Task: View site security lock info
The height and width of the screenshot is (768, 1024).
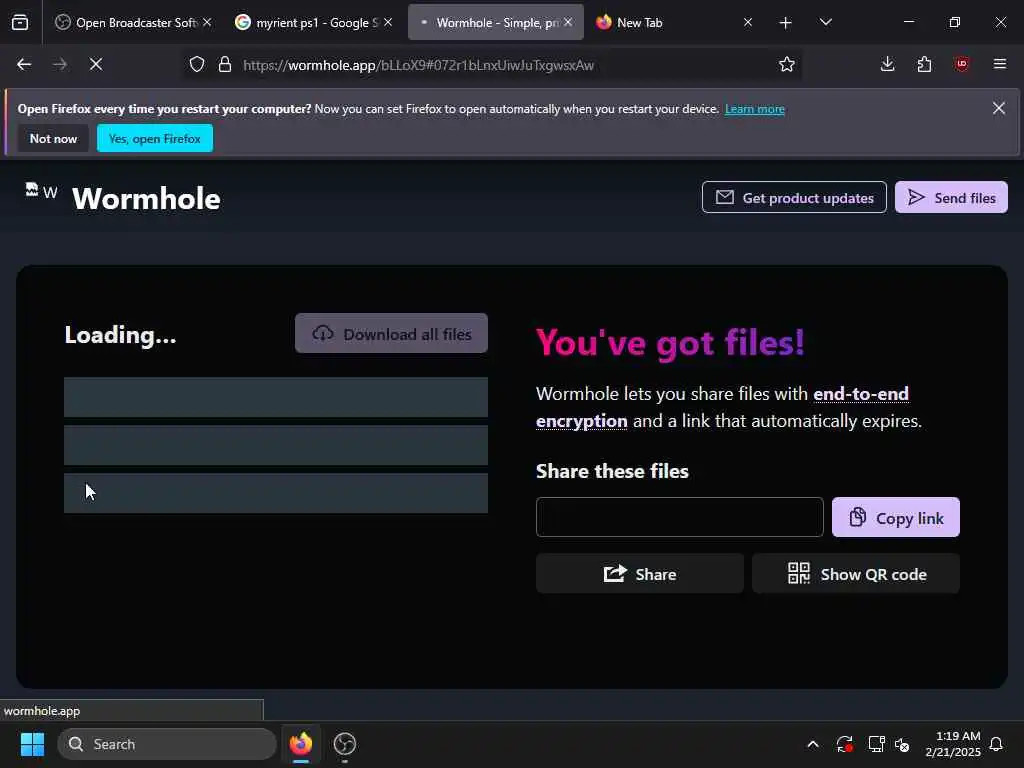Action: pos(225,65)
